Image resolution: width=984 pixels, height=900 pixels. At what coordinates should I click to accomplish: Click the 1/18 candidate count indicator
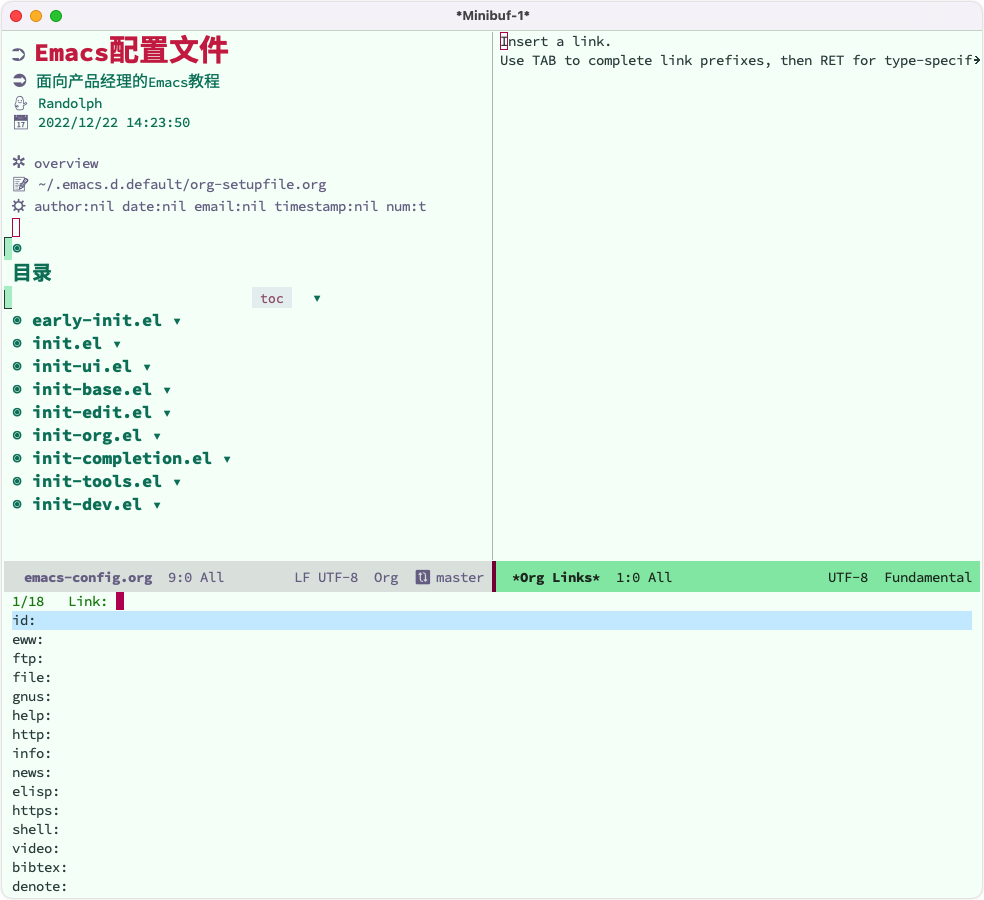tap(28, 601)
